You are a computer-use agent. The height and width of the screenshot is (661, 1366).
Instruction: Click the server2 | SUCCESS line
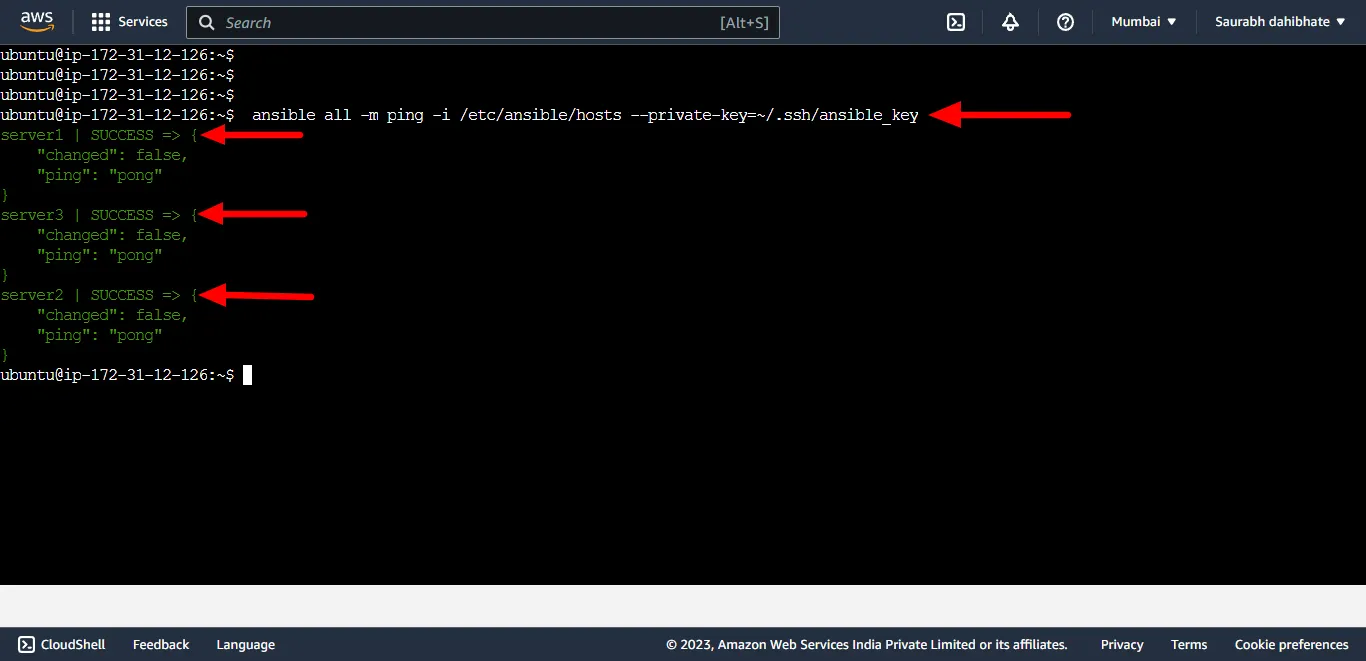(x=99, y=295)
